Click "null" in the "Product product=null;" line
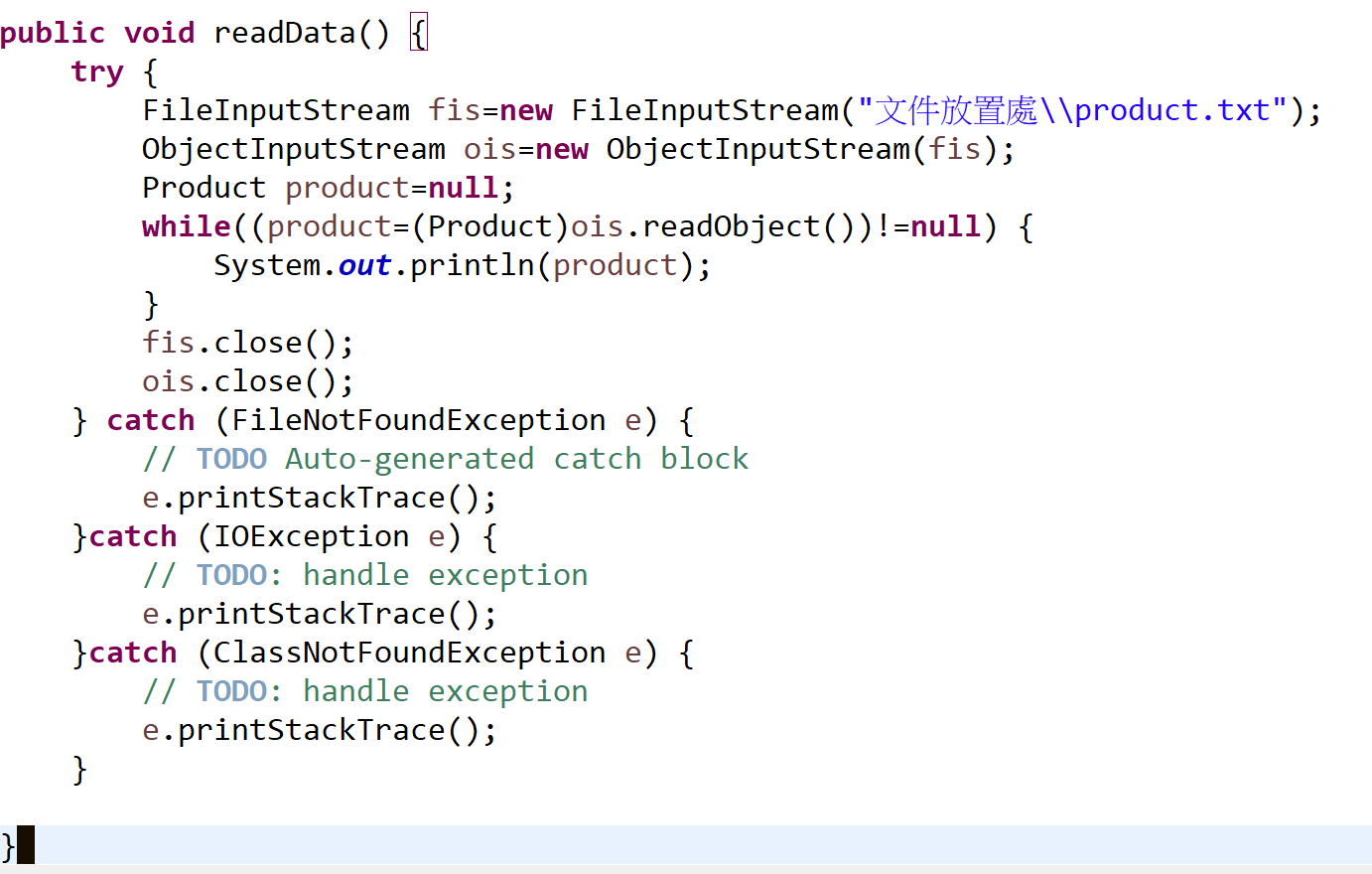Viewport: 1372px width, 874px height. pos(464,188)
